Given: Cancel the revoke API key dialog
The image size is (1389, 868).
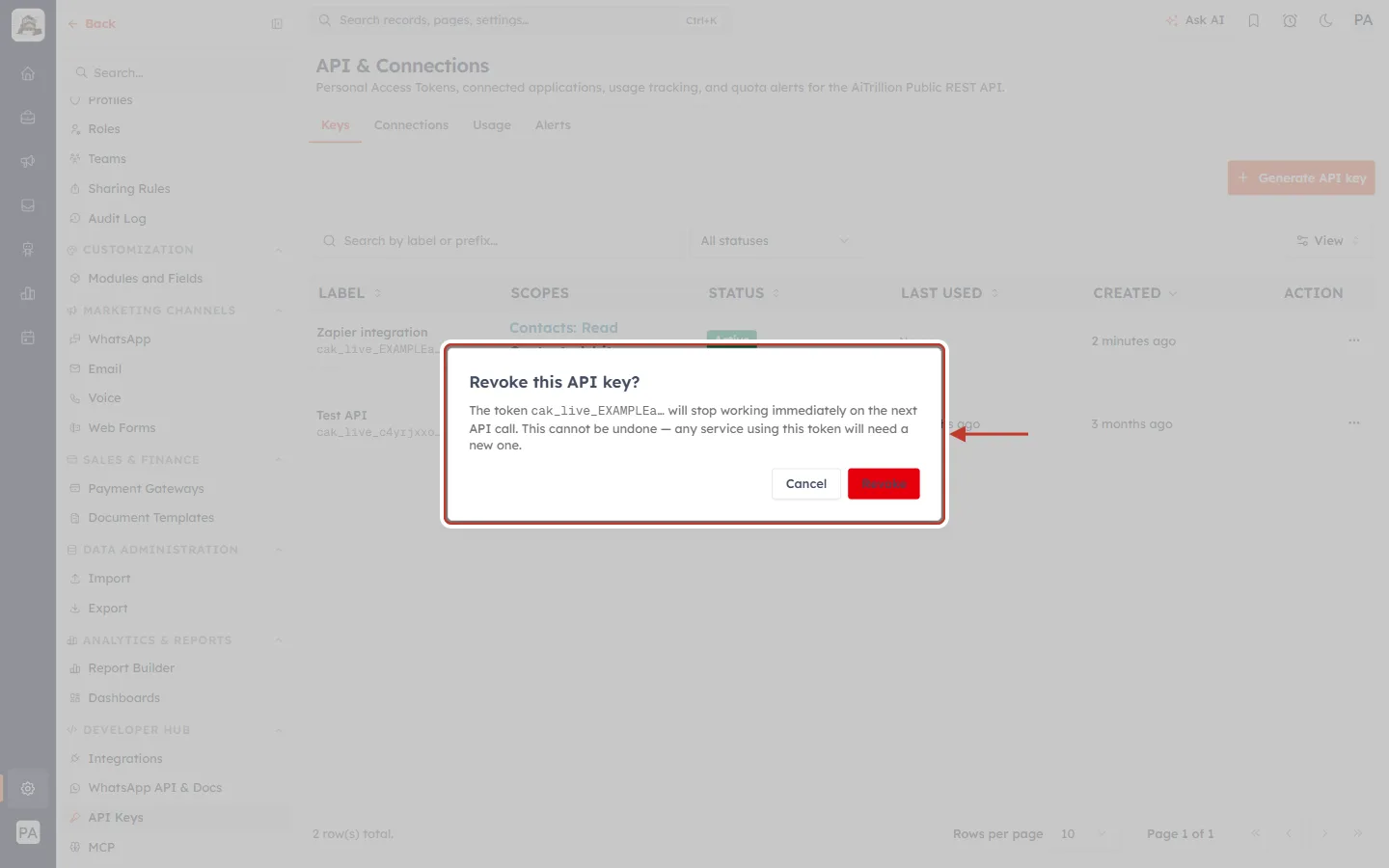Looking at the screenshot, I should pos(805,483).
